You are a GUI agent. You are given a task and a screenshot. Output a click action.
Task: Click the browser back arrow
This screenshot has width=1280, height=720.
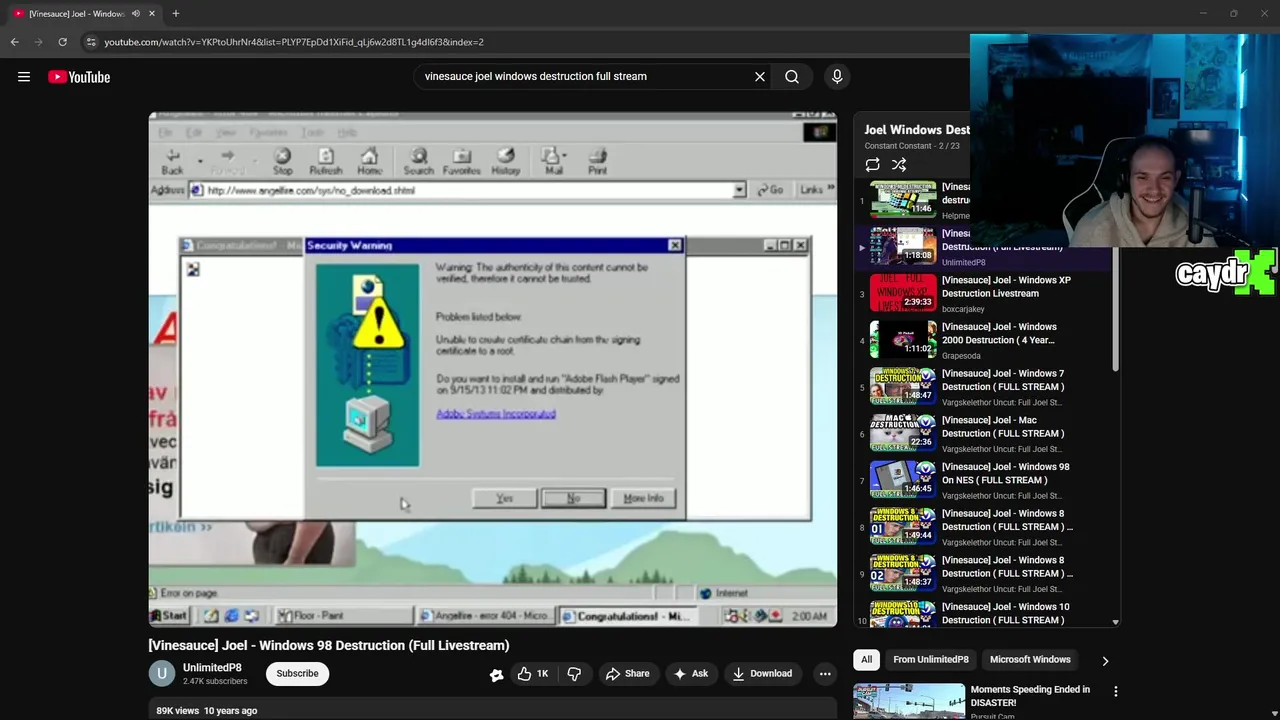(14, 42)
